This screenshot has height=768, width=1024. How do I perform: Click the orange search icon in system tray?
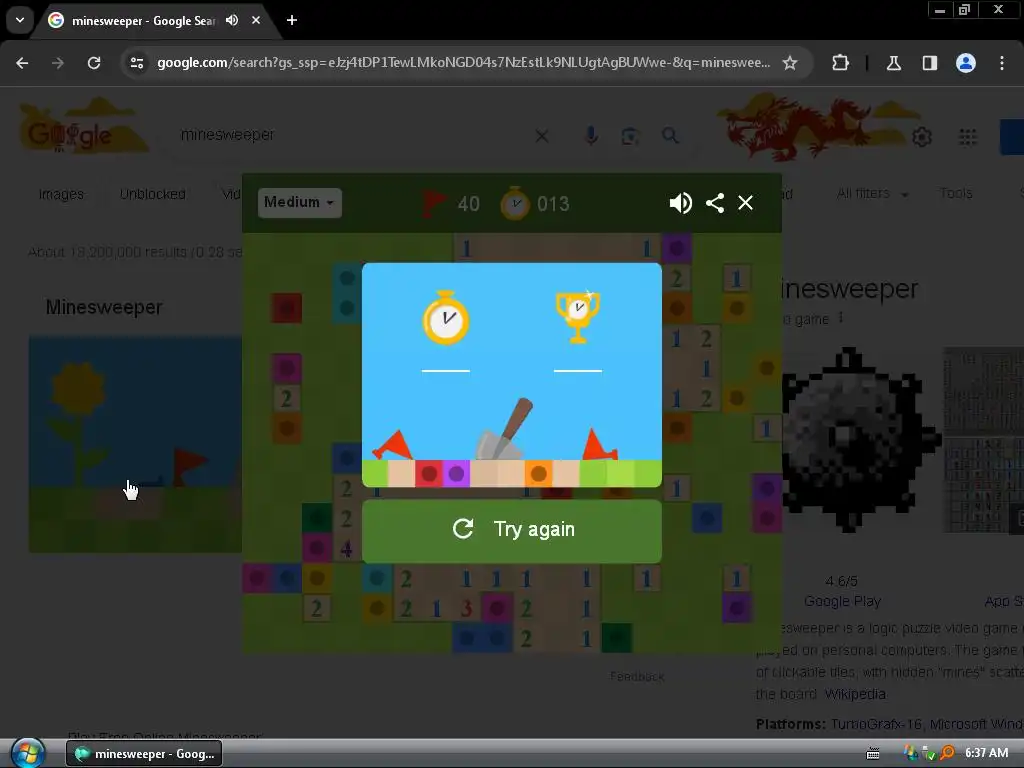click(x=948, y=753)
